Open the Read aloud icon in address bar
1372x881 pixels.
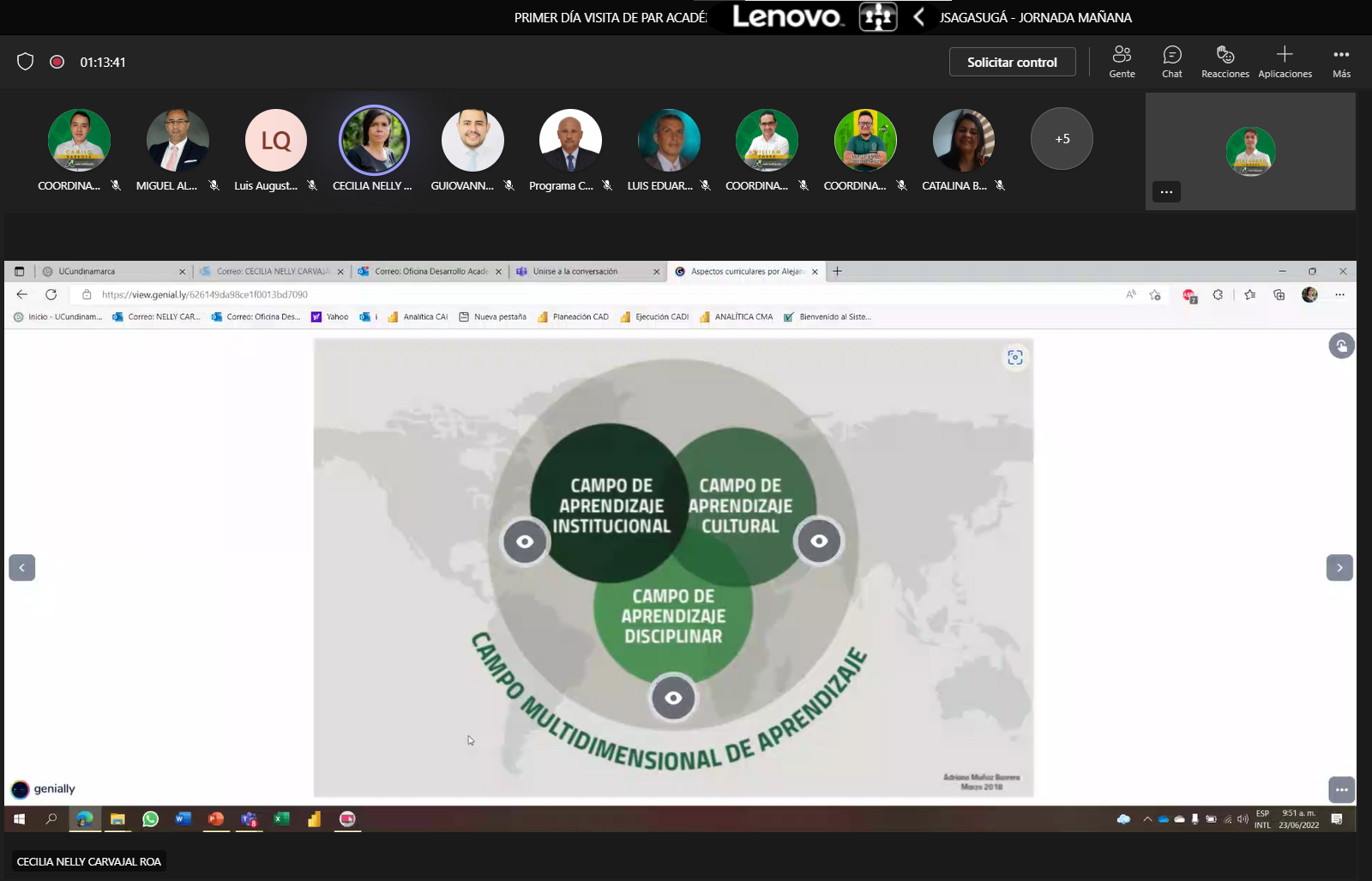tap(1130, 294)
